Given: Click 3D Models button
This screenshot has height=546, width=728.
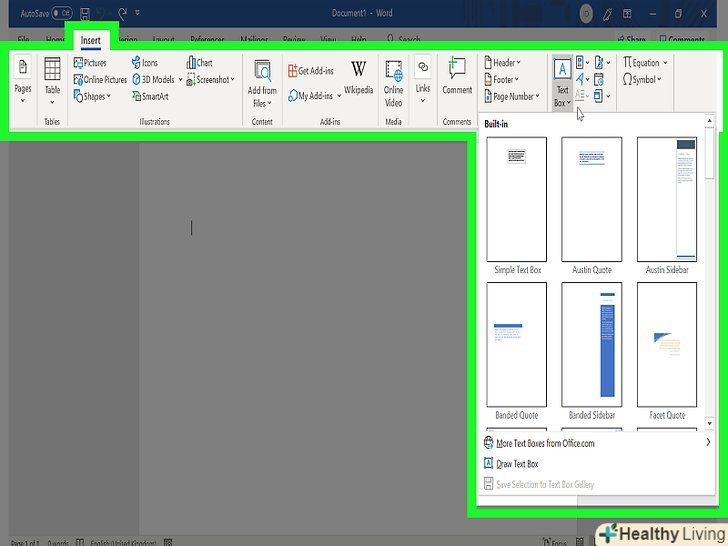Looking at the screenshot, I should point(153,79).
